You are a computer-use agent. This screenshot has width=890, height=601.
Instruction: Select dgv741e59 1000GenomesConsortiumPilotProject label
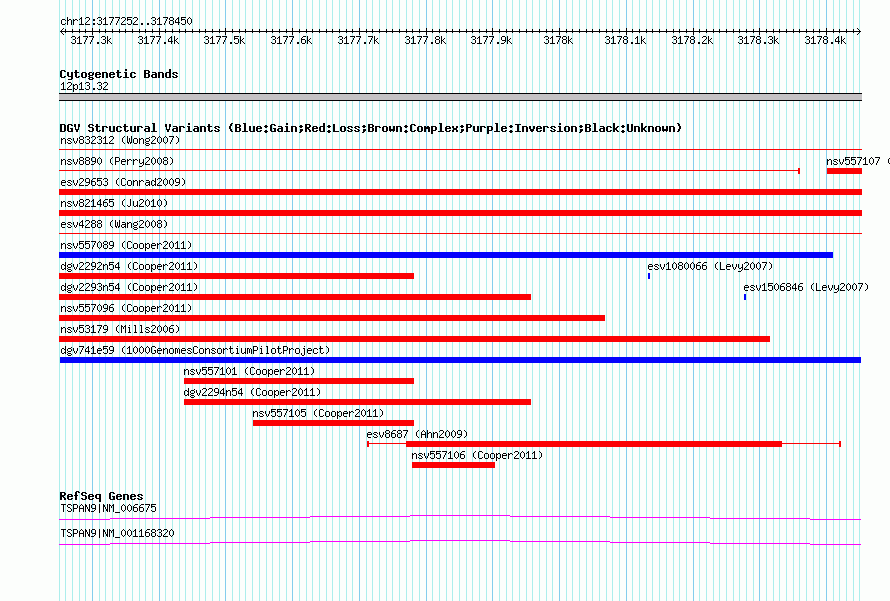pos(195,350)
